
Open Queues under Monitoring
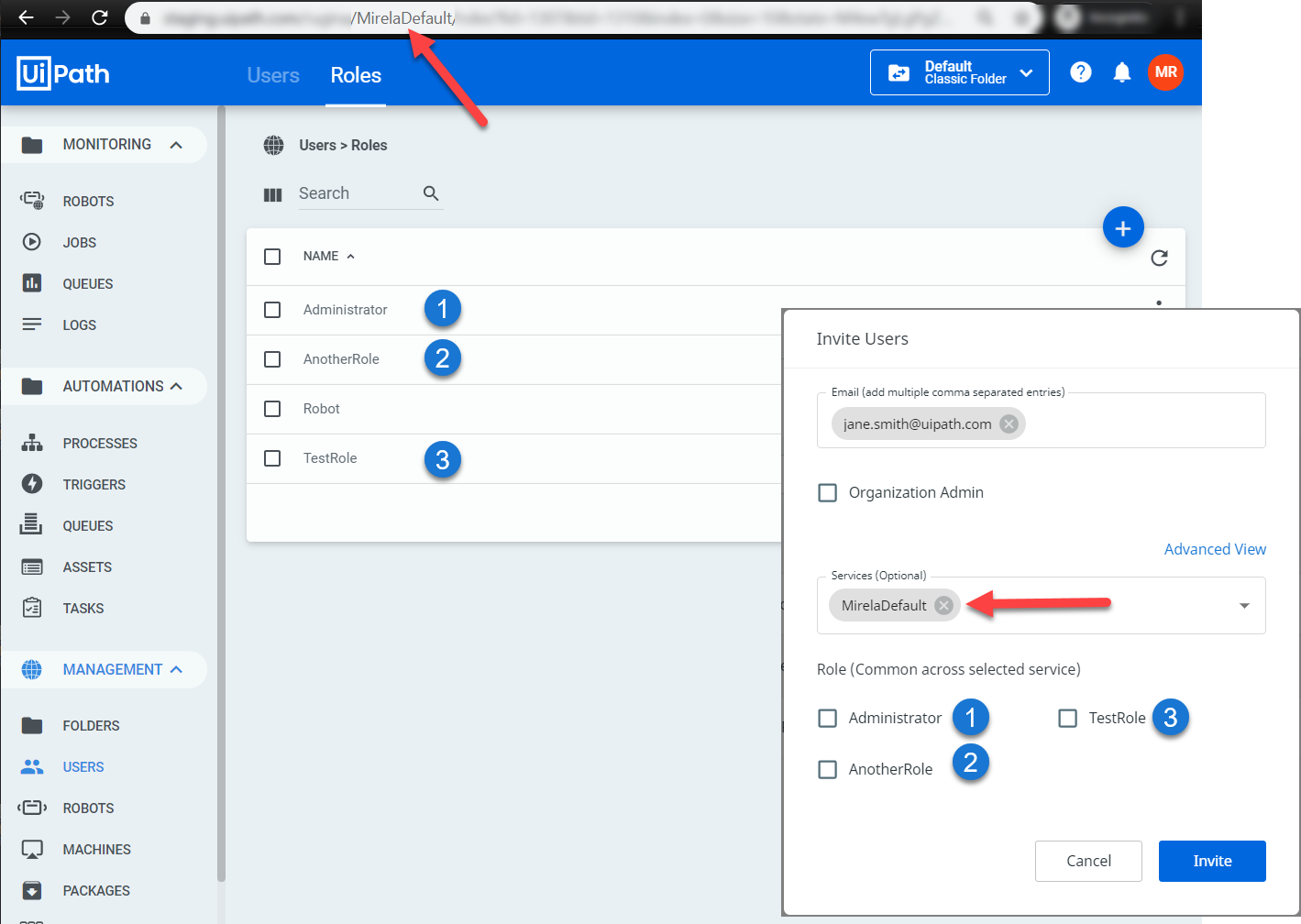87,283
